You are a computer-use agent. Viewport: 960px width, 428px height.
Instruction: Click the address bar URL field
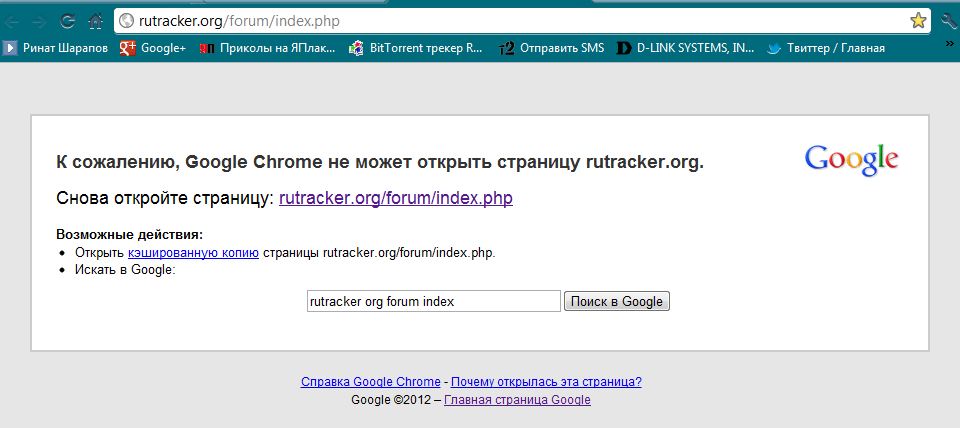[520, 21]
